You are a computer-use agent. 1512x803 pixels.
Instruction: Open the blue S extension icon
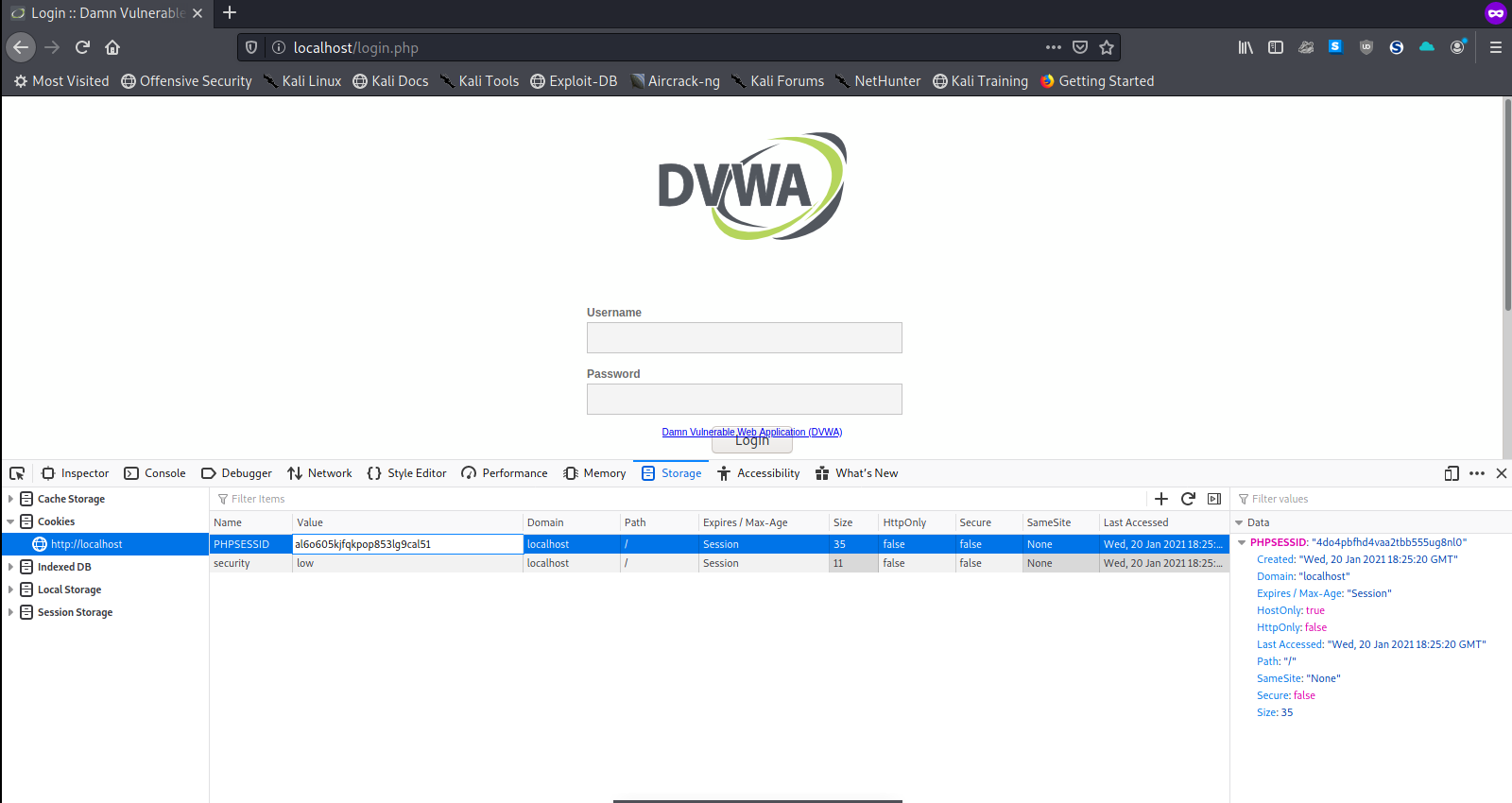(1335, 46)
